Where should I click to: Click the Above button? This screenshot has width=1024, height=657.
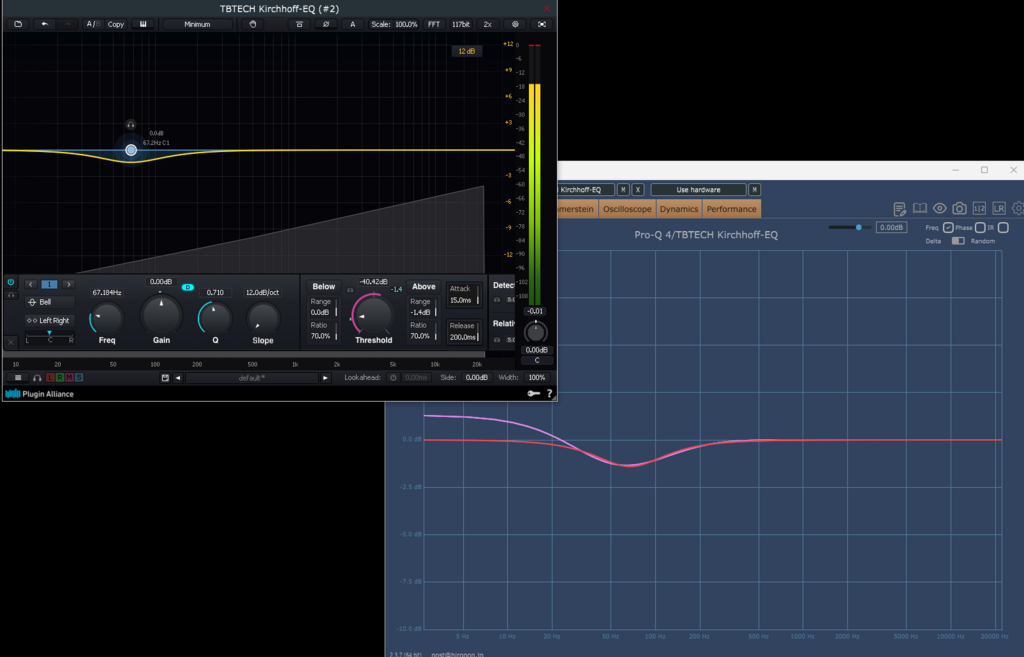click(423, 286)
